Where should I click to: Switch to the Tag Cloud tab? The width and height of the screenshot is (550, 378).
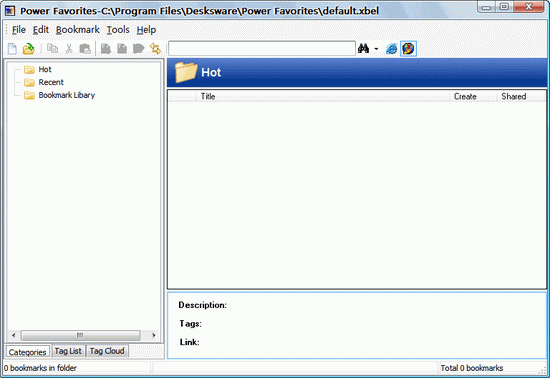point(107,351)
